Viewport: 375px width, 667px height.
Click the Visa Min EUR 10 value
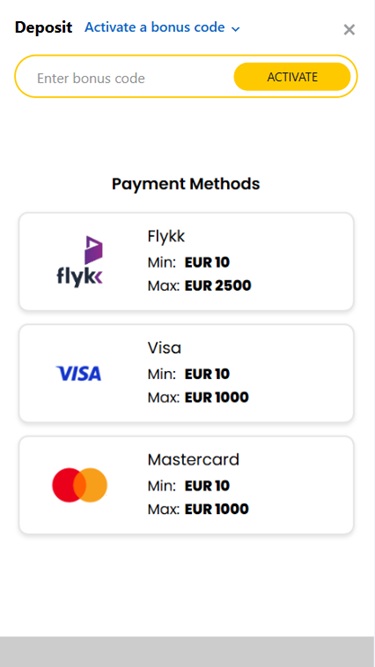[x=207, y=374]
